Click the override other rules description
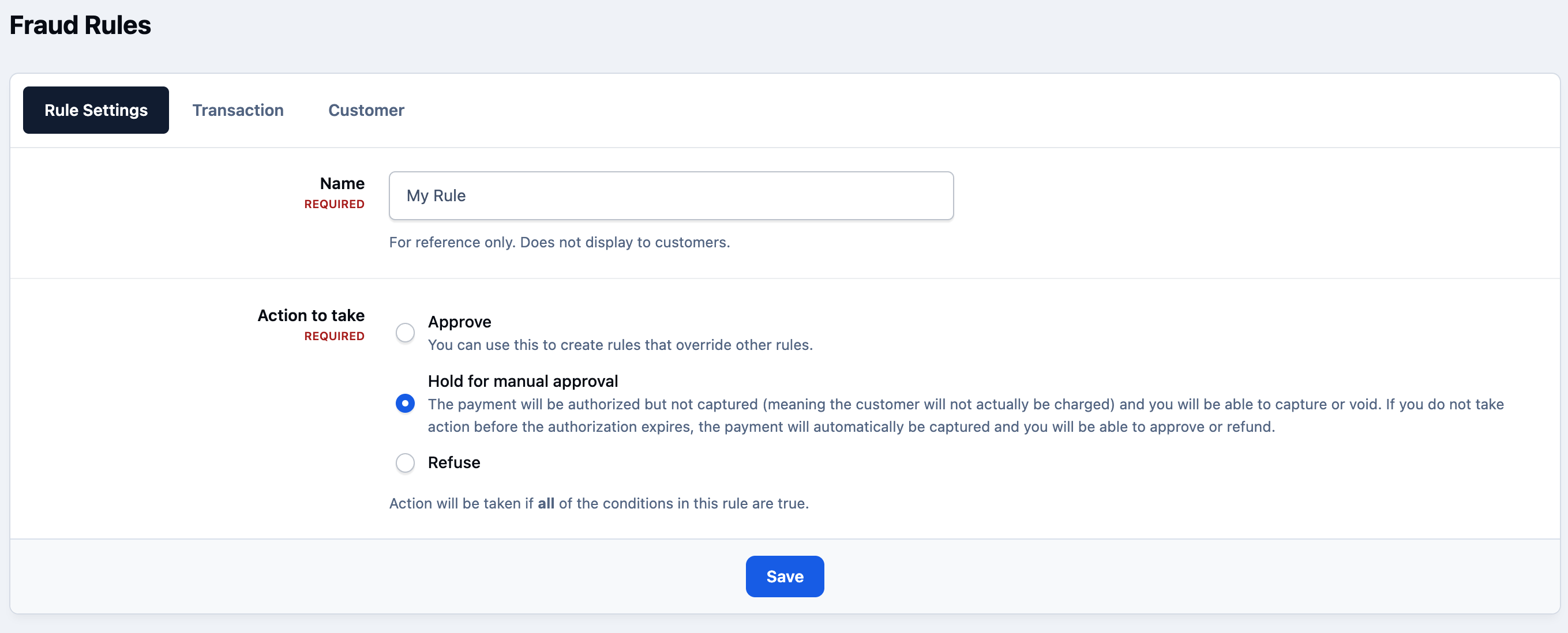Screen dimensions: 1568x633 [x=620, y=345]
